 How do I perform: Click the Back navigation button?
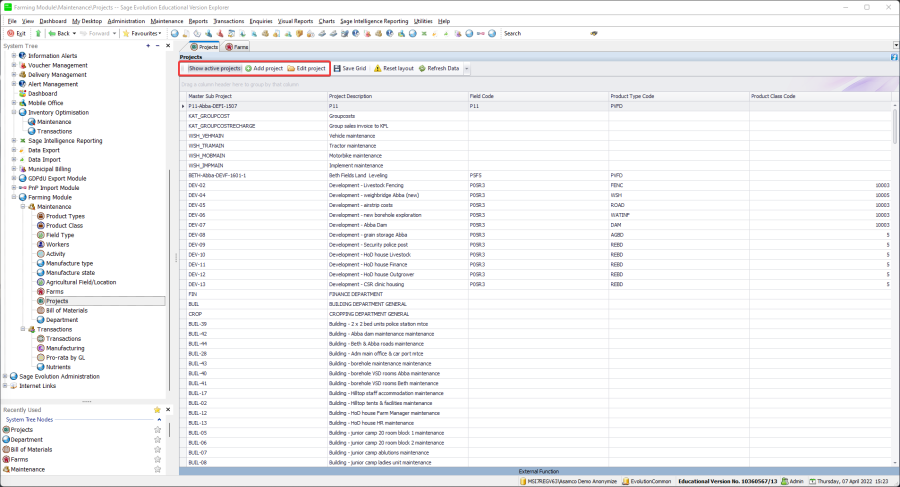click(57, 33)
